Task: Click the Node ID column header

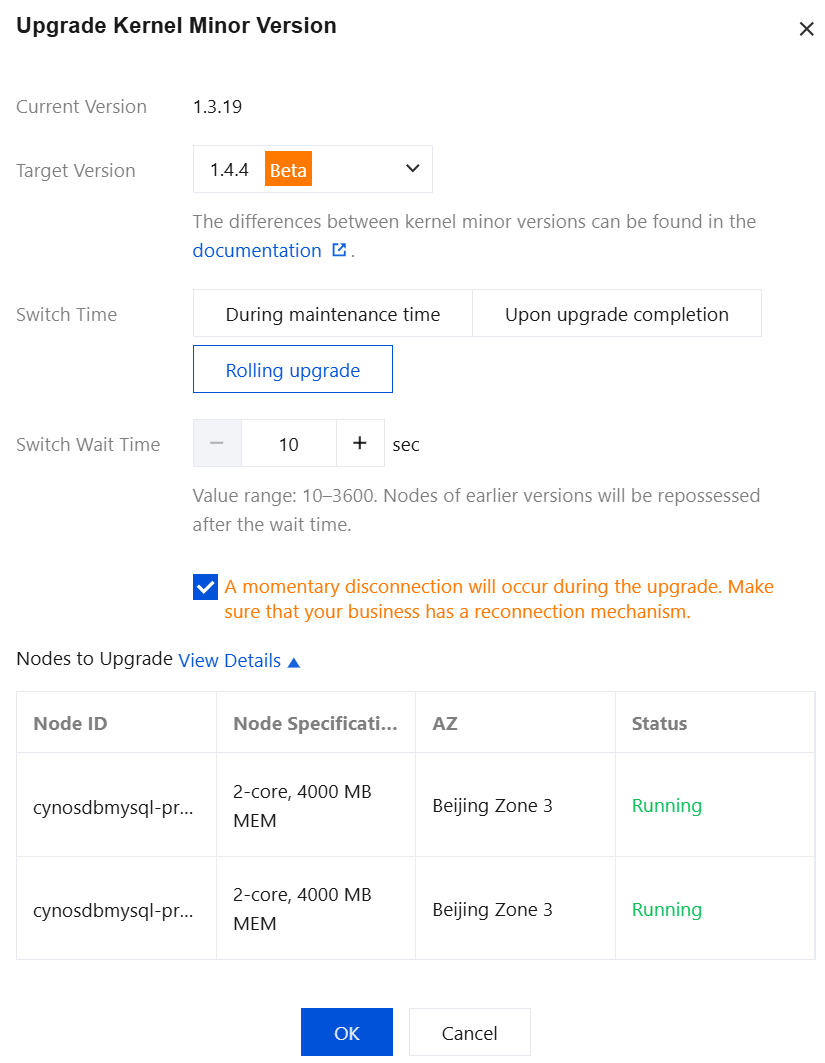Action: pos(70,723)
